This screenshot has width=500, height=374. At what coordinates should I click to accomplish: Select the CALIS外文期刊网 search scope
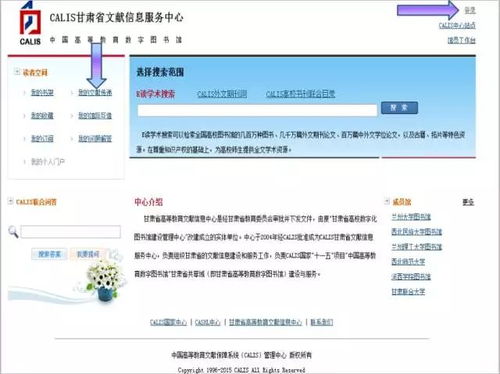222,94
